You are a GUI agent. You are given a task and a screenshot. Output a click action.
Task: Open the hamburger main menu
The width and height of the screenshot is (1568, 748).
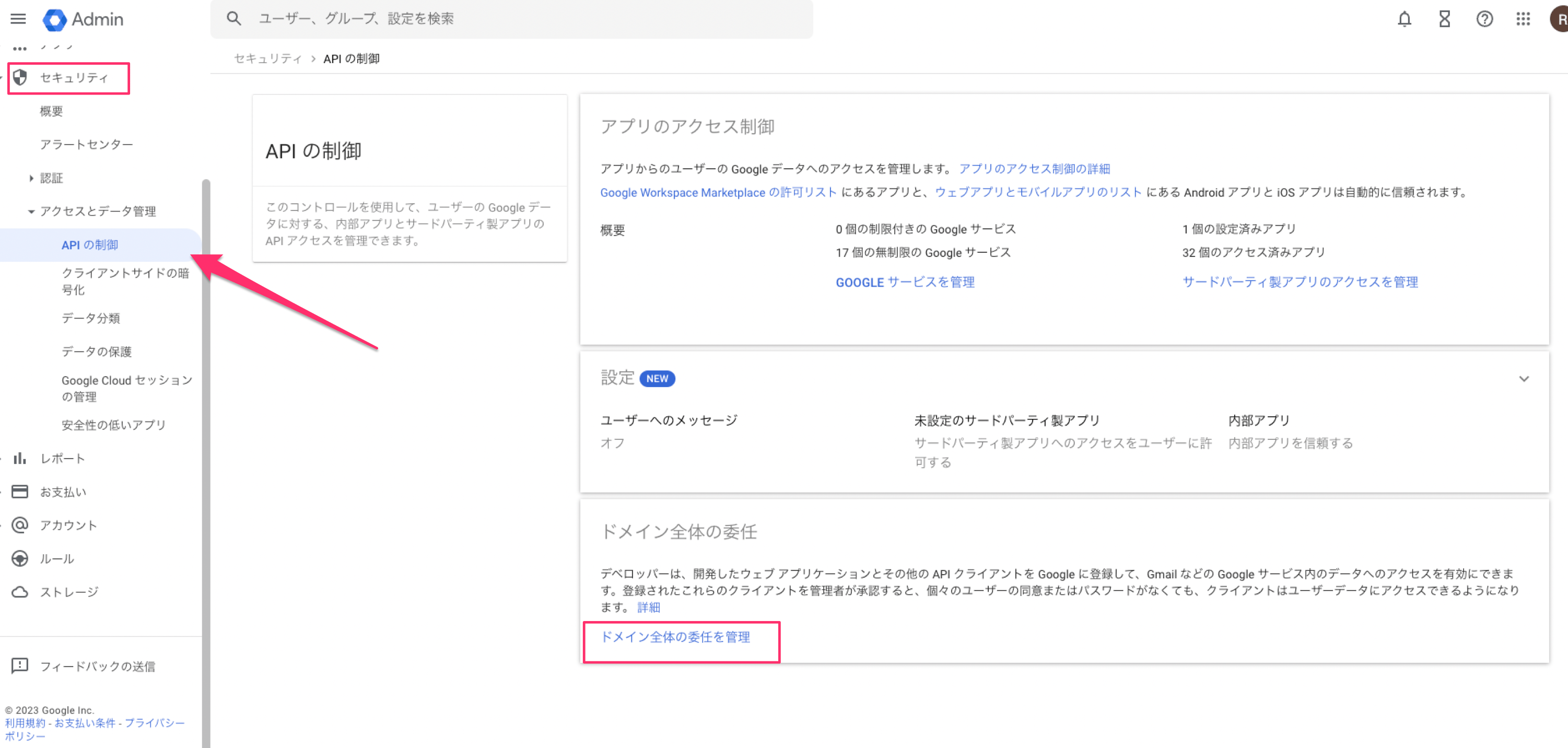point(18,19)
